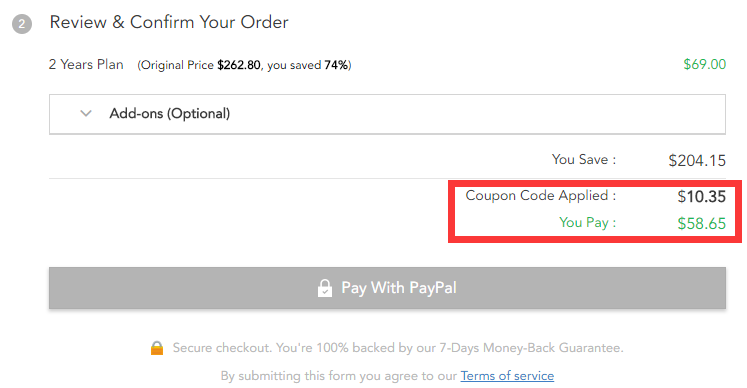Click the You Pay label
The height and width of the screenshot is (388, 747).
point(587,223)
